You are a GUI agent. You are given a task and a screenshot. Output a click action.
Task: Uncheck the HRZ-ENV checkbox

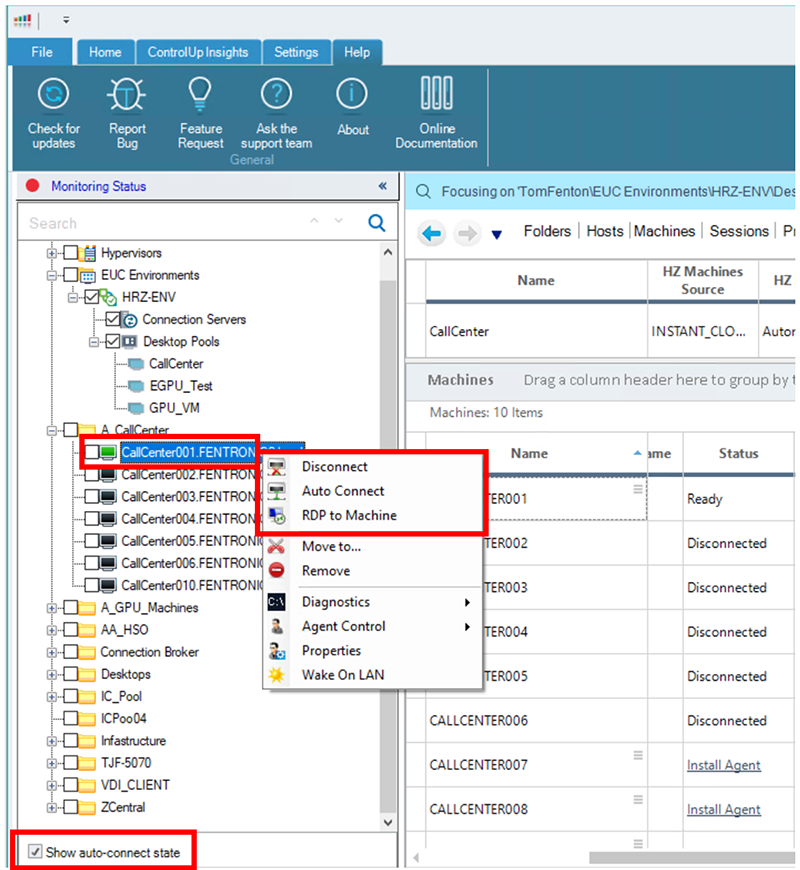coord(92,297)
